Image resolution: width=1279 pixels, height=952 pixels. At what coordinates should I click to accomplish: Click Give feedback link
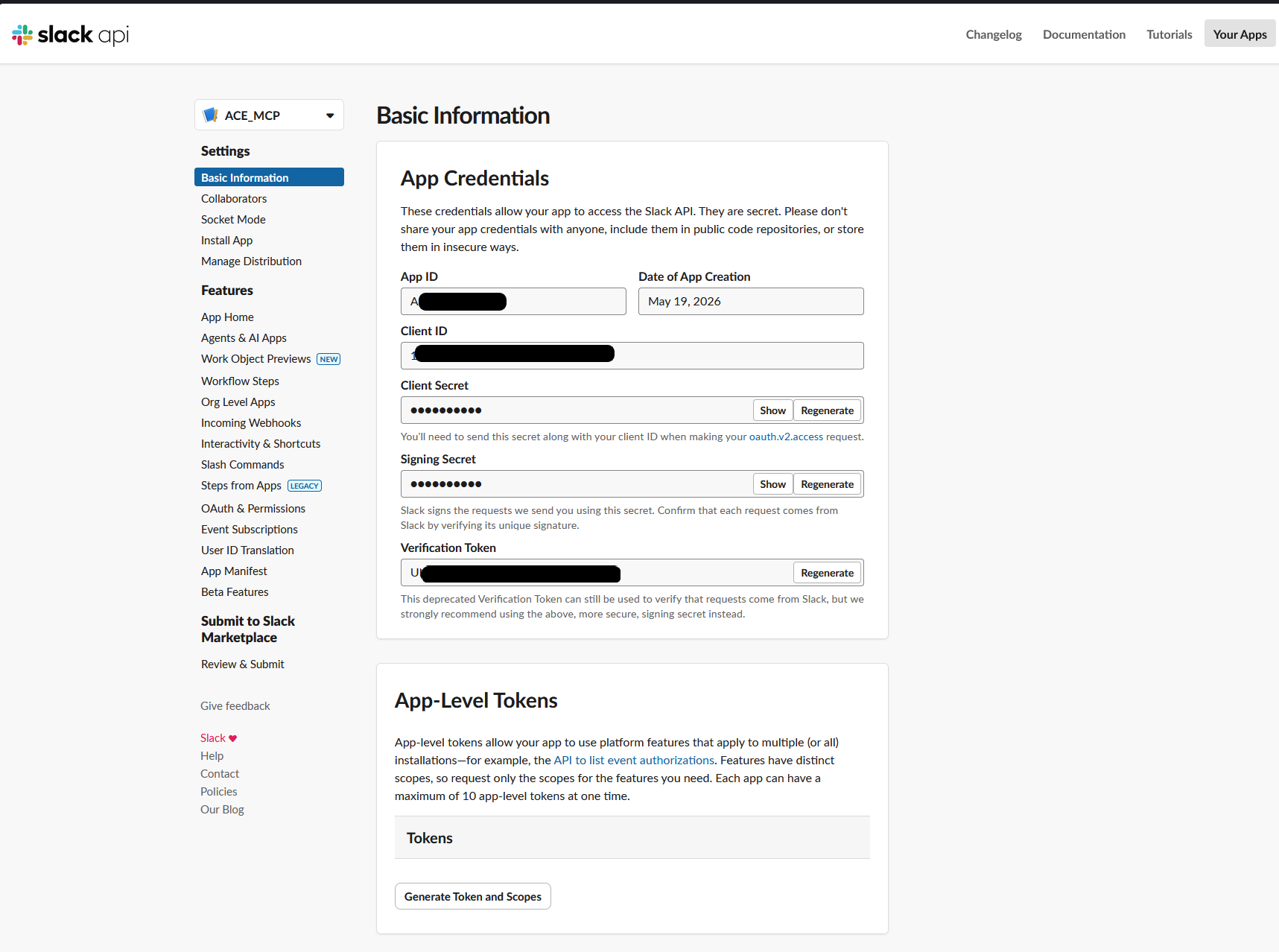click(235, 705)
